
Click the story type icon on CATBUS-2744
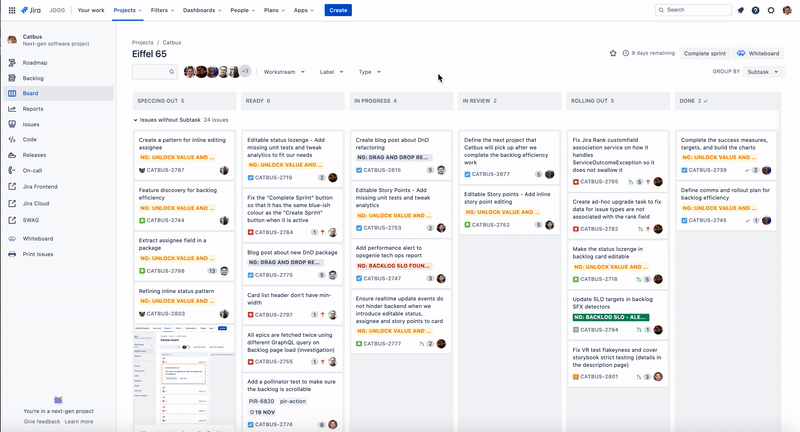point(142,220)
